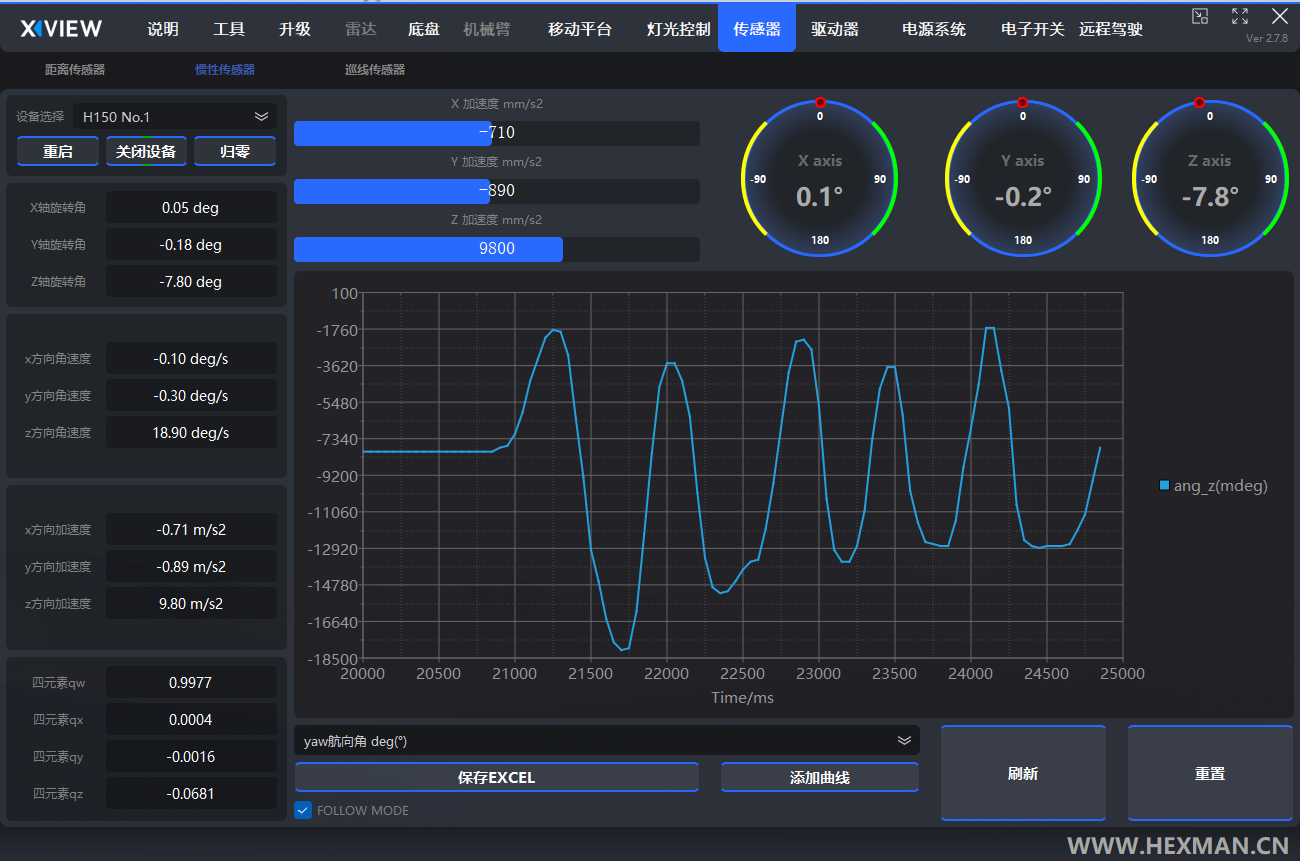Click the y方向加速度 value -0.89 m/s2
This screenshot has height=861, width=1300.
click(191, 567)
